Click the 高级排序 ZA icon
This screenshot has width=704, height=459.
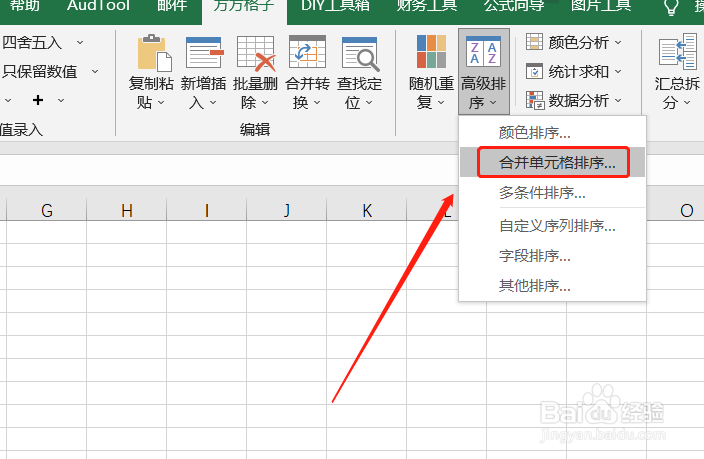click(x=483, y=52)
